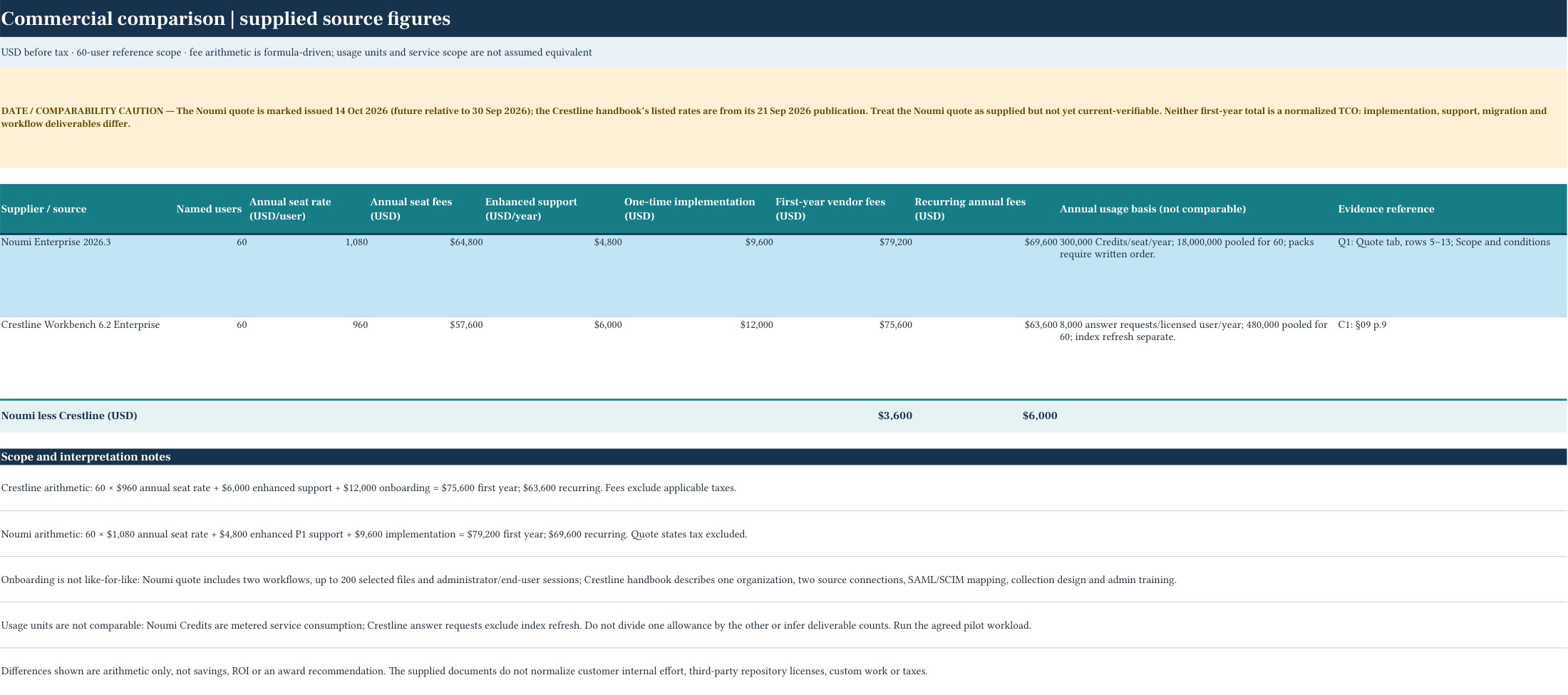Viewport: 1568px width, 695px height.
Task: Select the Enhanced support column header
Action: (x=553, y=209)
